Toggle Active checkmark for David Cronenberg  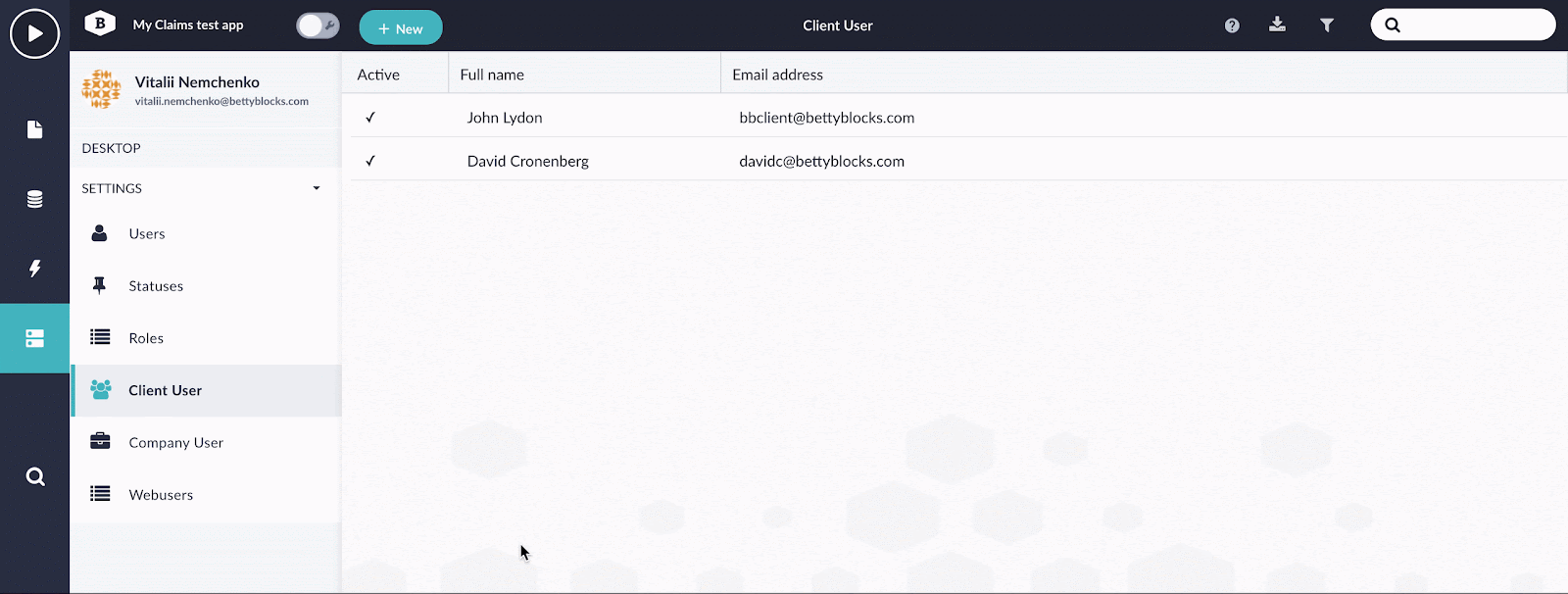coord(370,161)
